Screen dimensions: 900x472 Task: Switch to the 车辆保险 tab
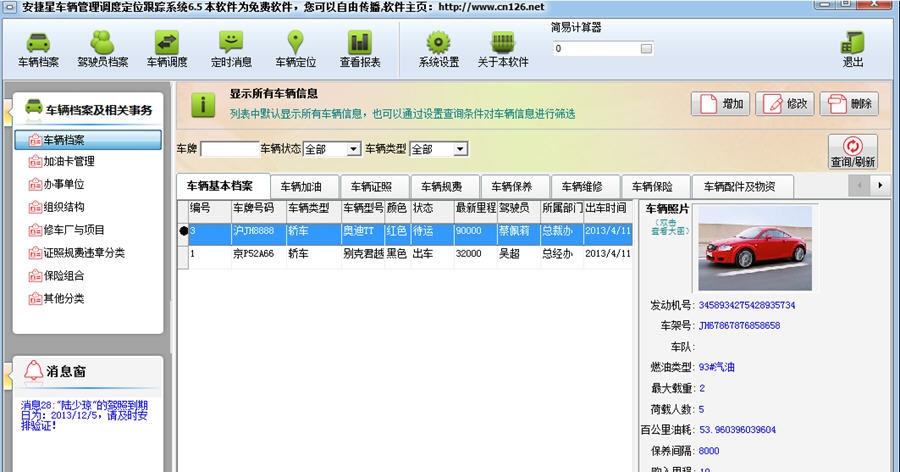click(x=652, y=186)
